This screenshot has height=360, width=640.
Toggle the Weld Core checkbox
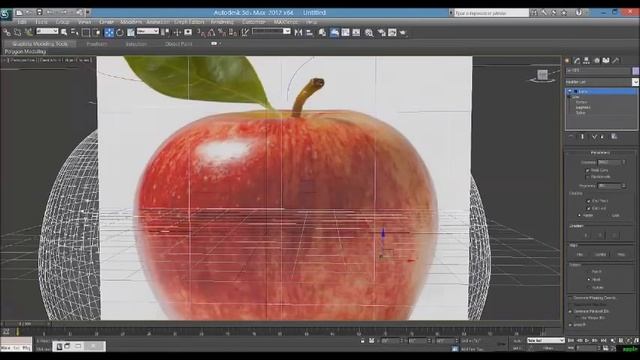pyautogui.click(x=588, y=170)
